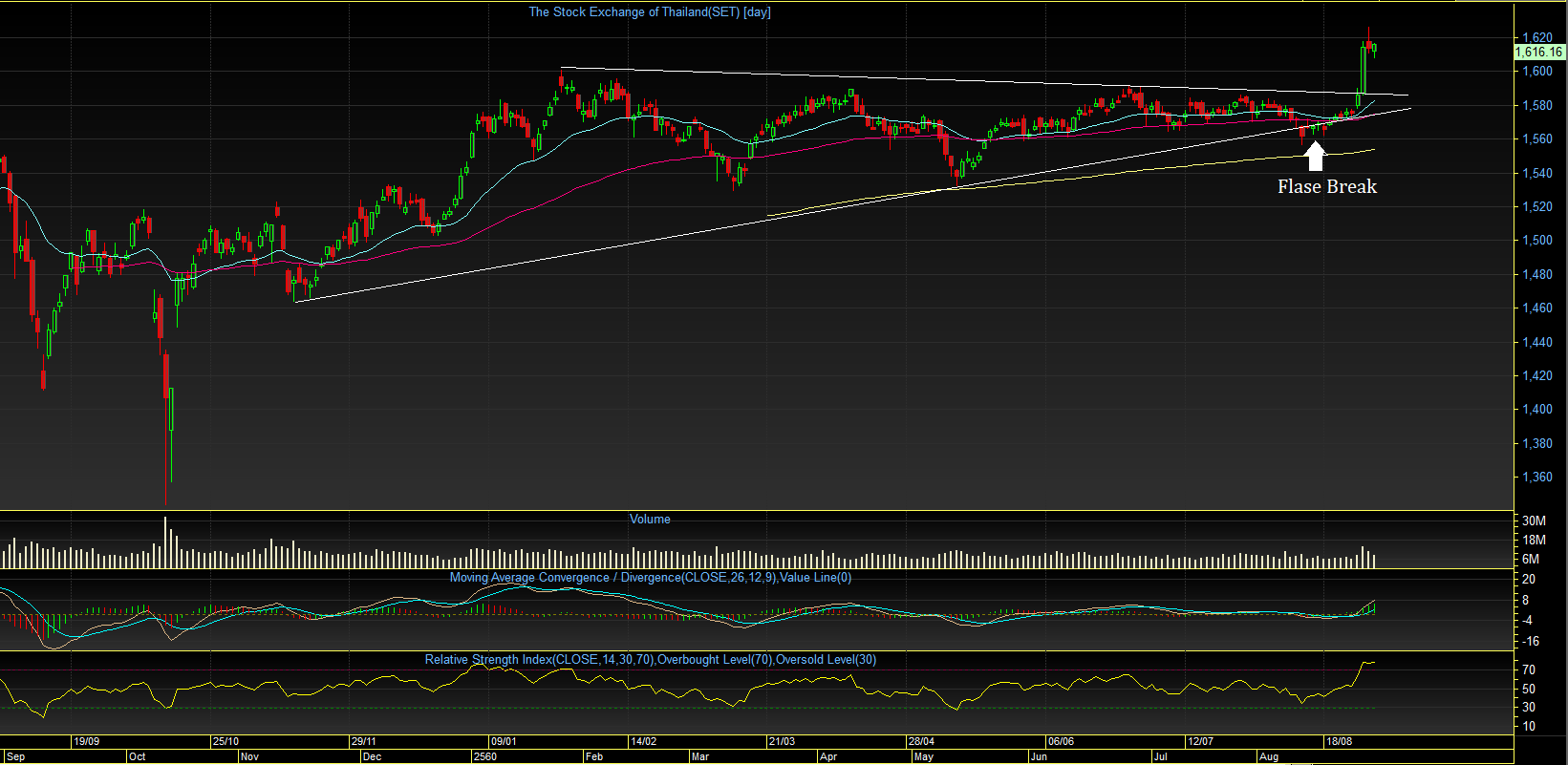Click the Sep month label
The image size is (1568, 765).
[x=15, y=756]
